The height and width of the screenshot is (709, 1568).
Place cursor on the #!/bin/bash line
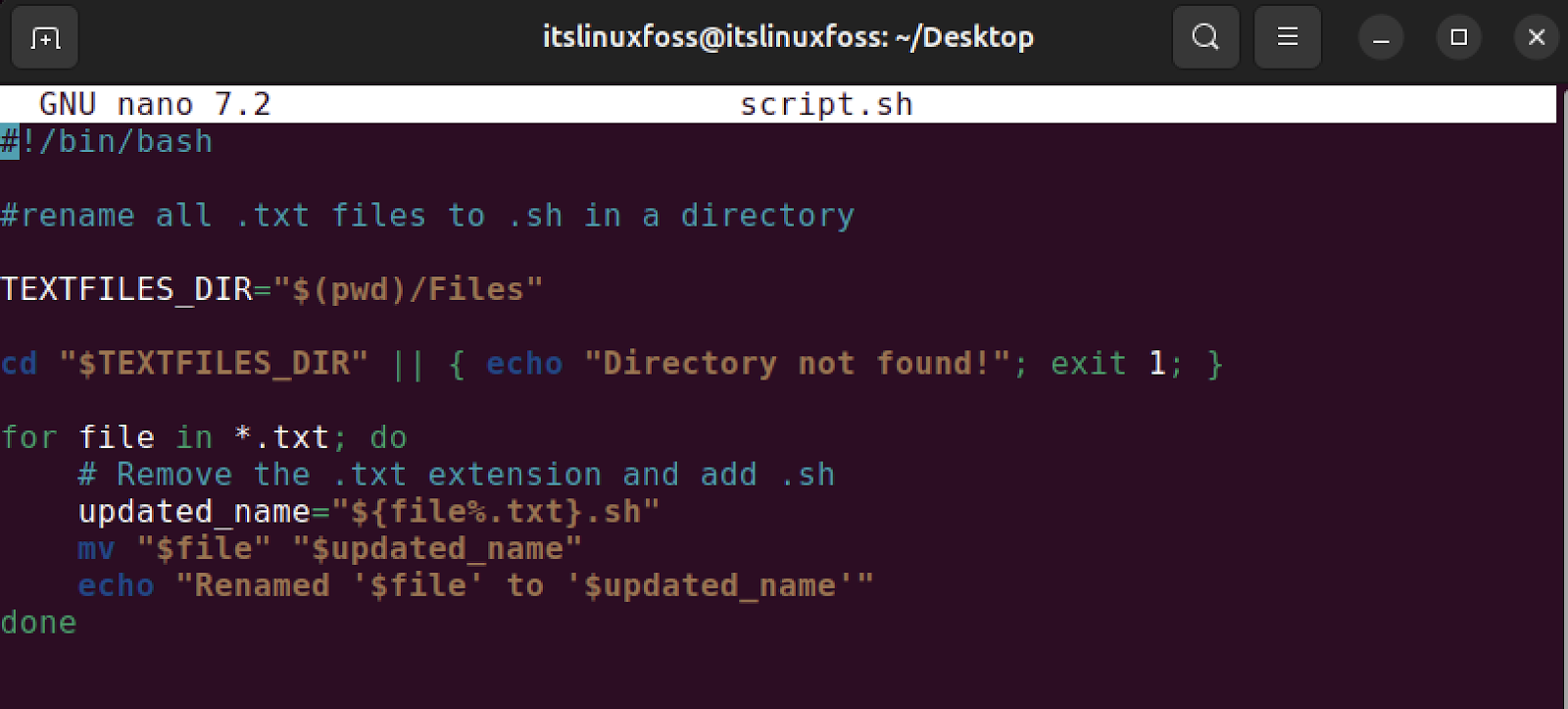click(107, 141)
